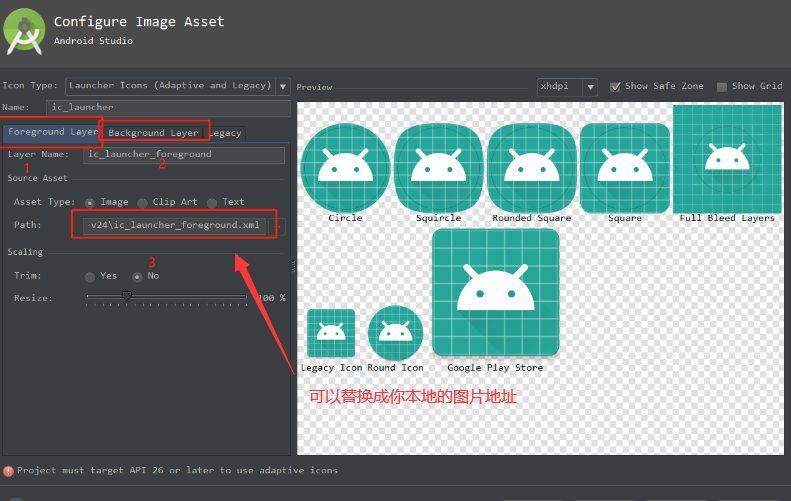The height and width of the screenshot is (501, 791).
Task: Switch to Legacy tab
Action: tap(225, 133)
